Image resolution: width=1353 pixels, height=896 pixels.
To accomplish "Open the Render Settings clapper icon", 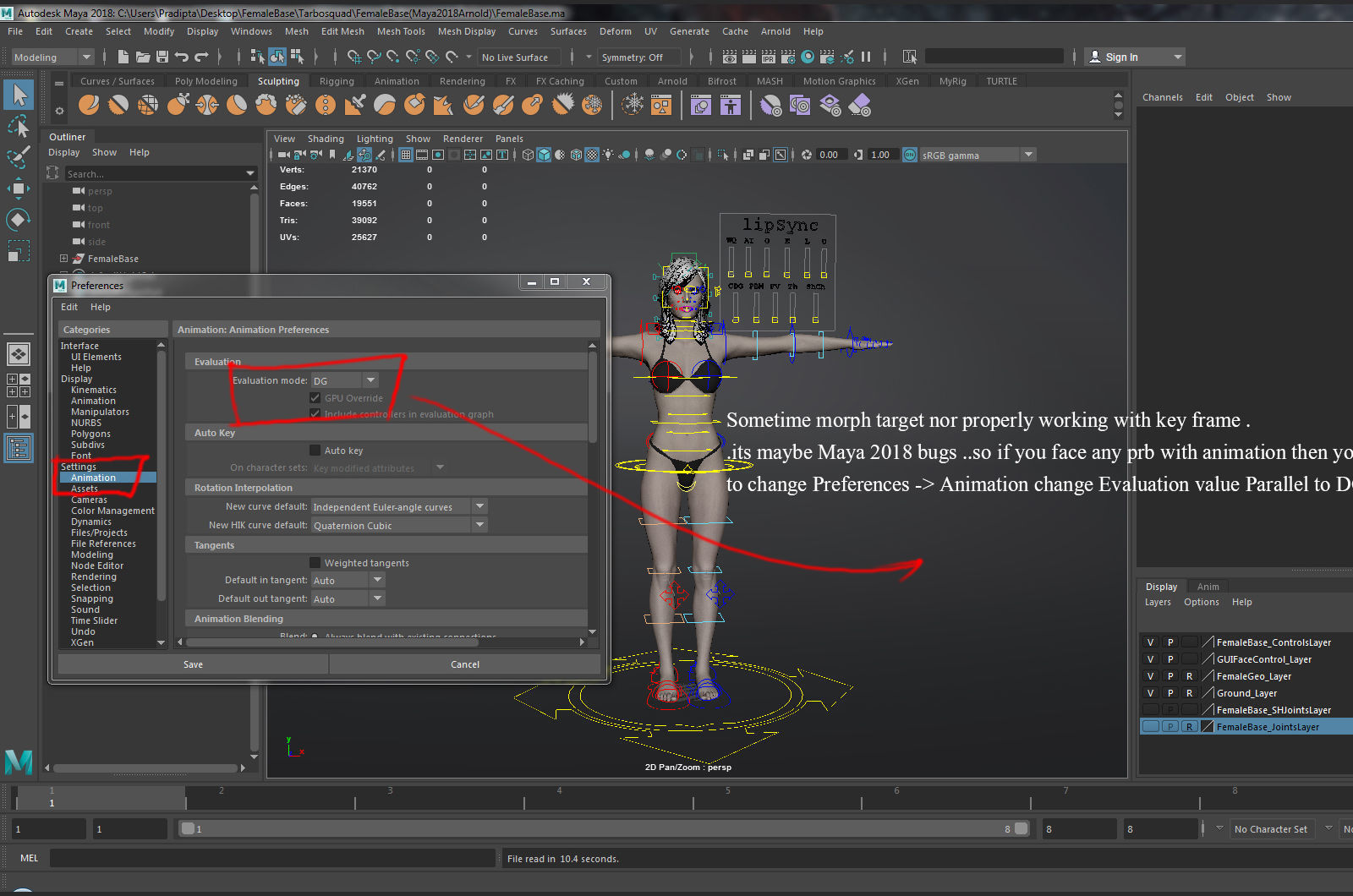I will [x=788, y=57].
